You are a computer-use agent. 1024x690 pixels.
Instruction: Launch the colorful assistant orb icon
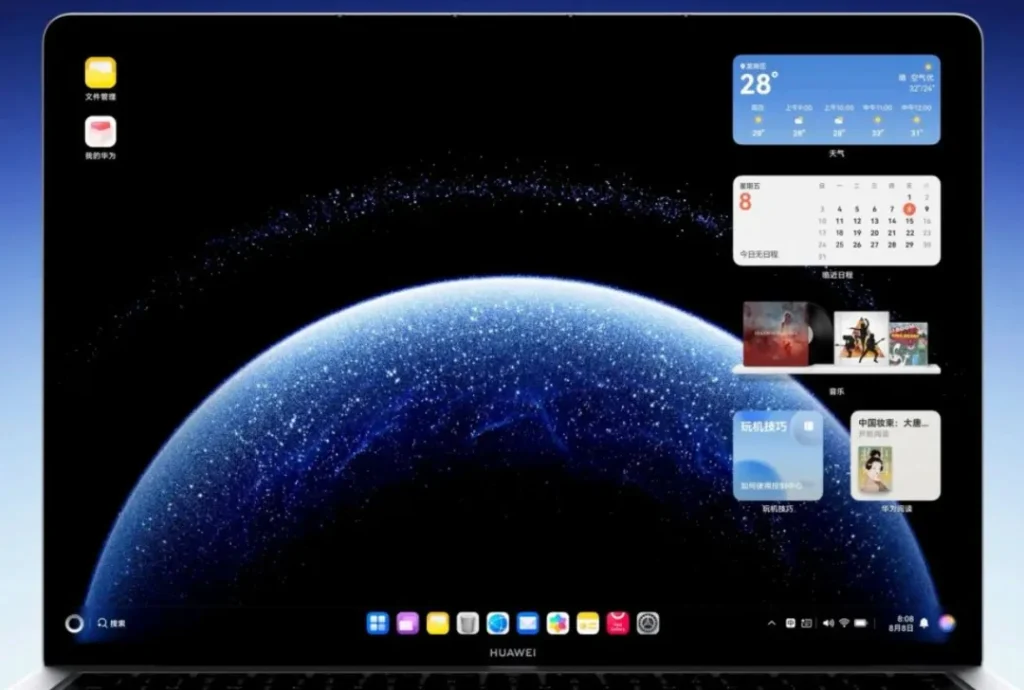[x=947, y=623]
